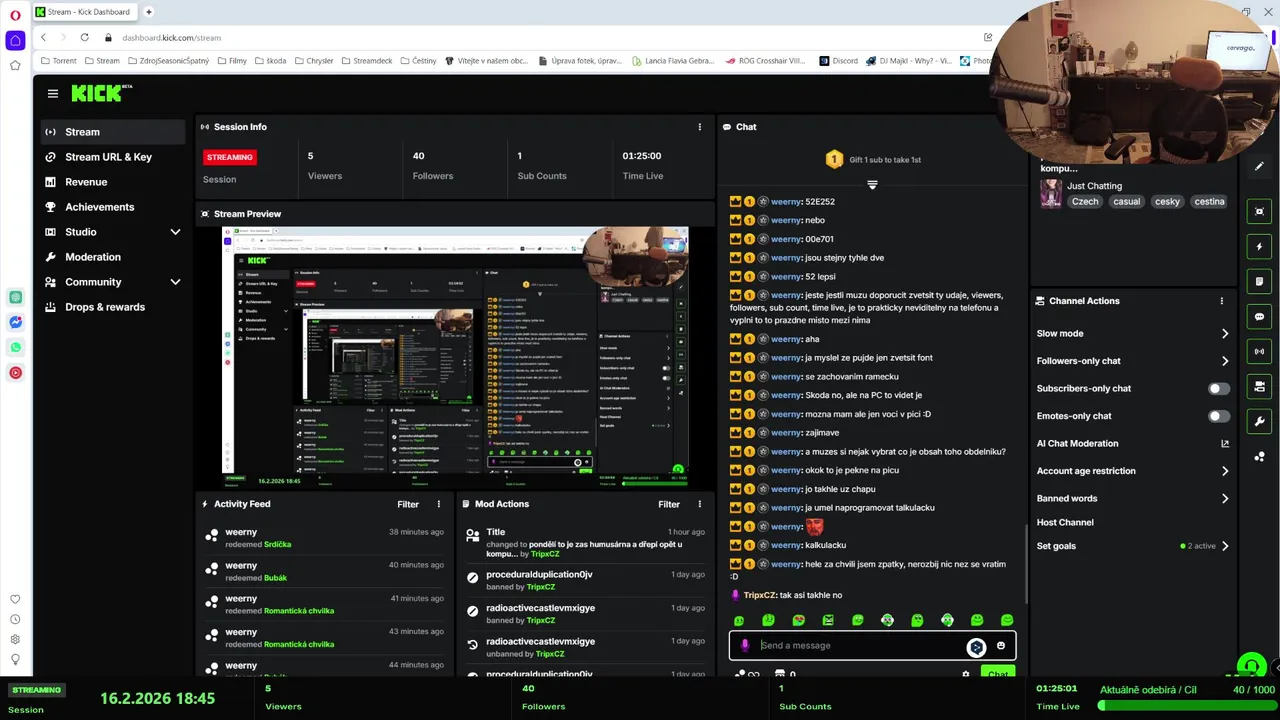The image size is (1280, 720).
Task: Click the document icon in right sidebar
Action: click(x=1259, y=281)
